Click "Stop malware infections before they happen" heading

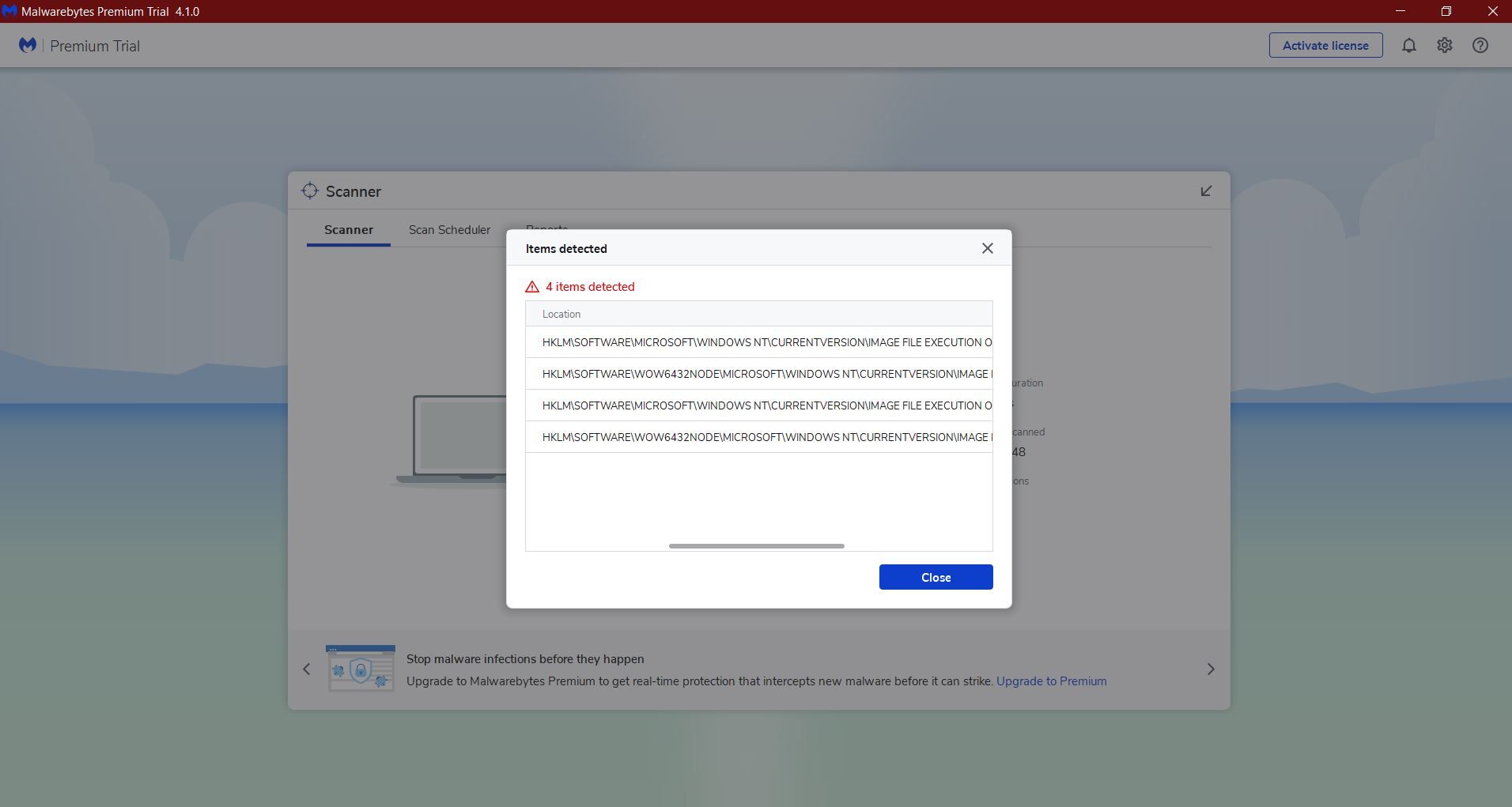[x=525, y=659]
